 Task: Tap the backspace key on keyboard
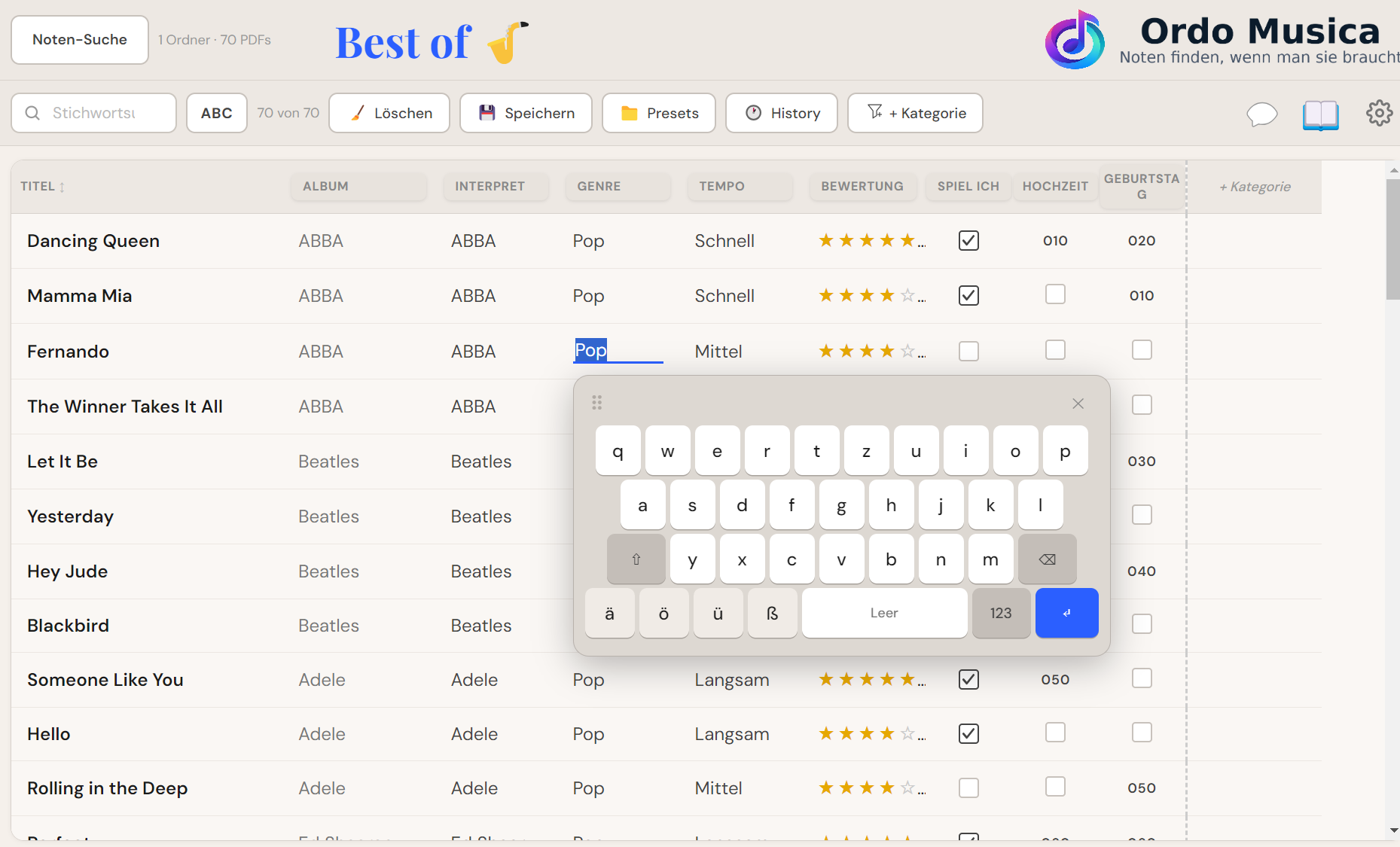click(1048, 559)
